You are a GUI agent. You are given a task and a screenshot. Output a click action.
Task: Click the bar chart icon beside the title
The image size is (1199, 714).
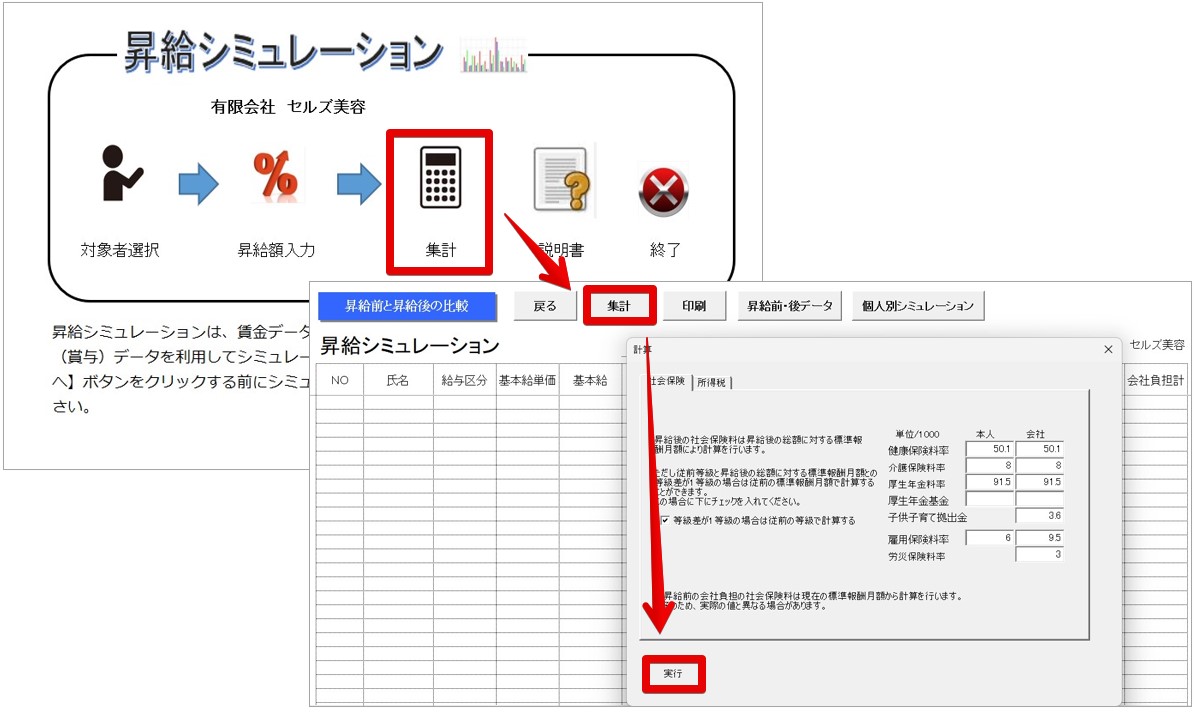(x=494, y=55)
